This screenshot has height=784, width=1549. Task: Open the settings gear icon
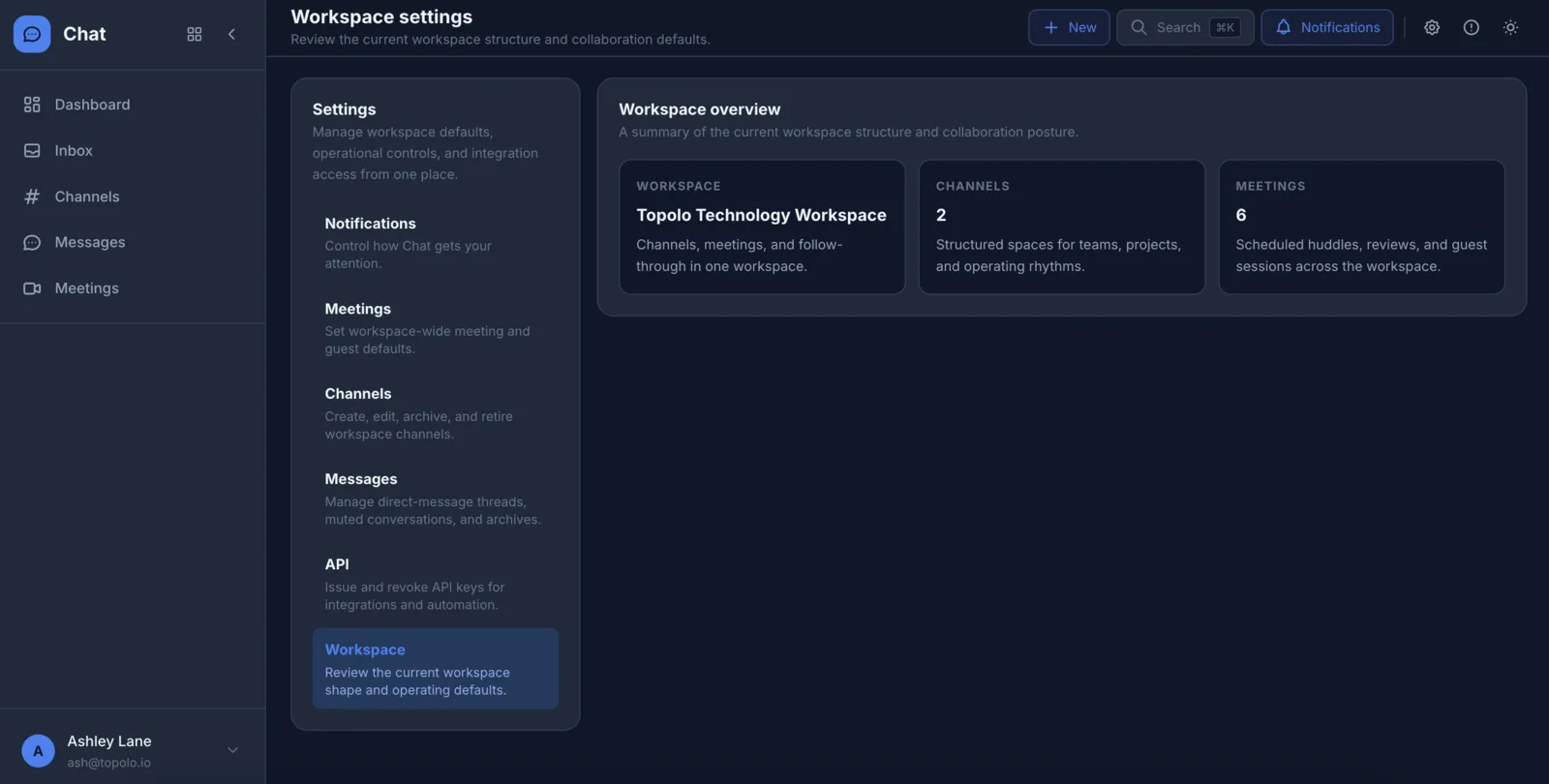1432,28
